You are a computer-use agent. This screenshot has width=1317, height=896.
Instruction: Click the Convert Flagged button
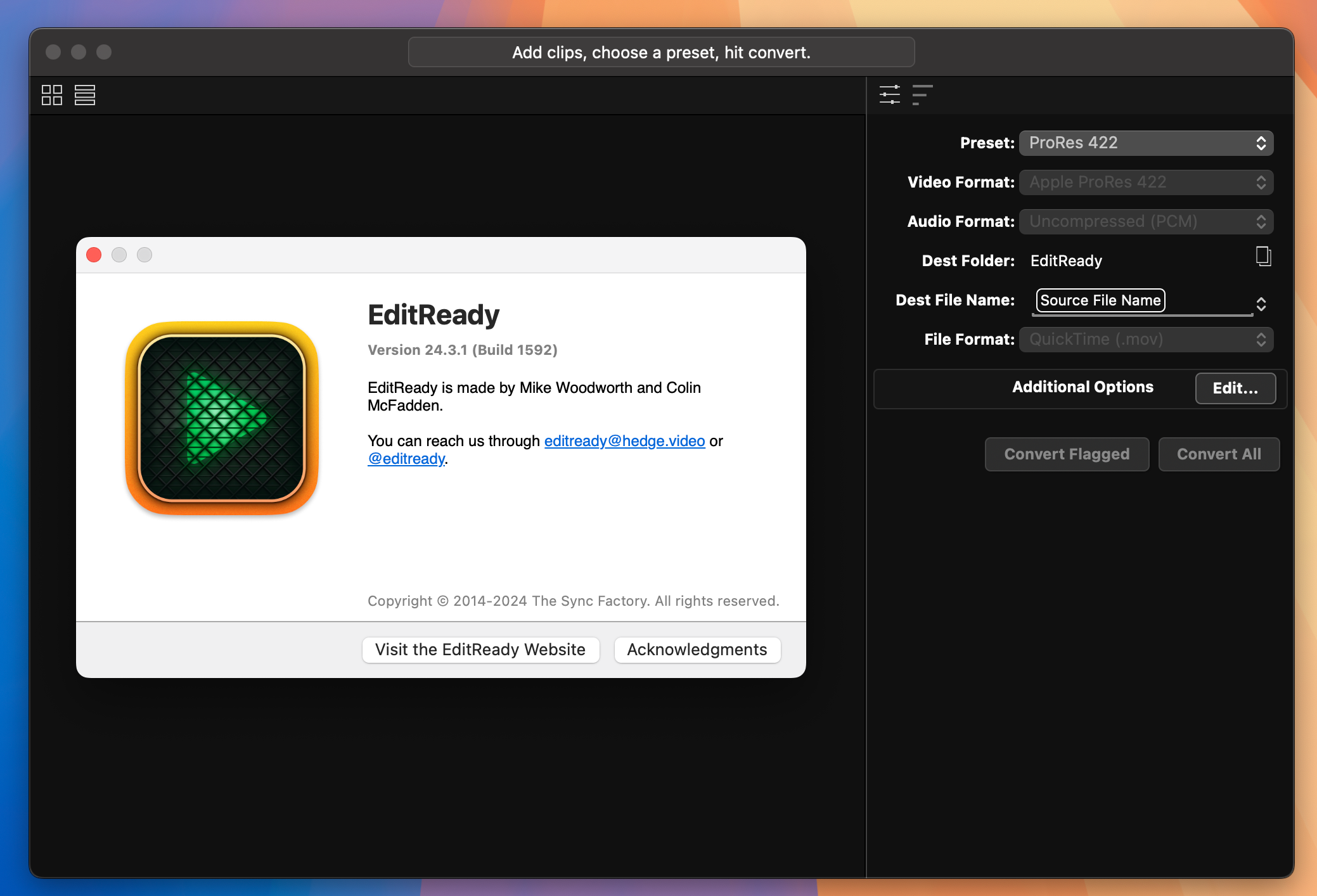pyautogui.click(x=1067, y=454)
